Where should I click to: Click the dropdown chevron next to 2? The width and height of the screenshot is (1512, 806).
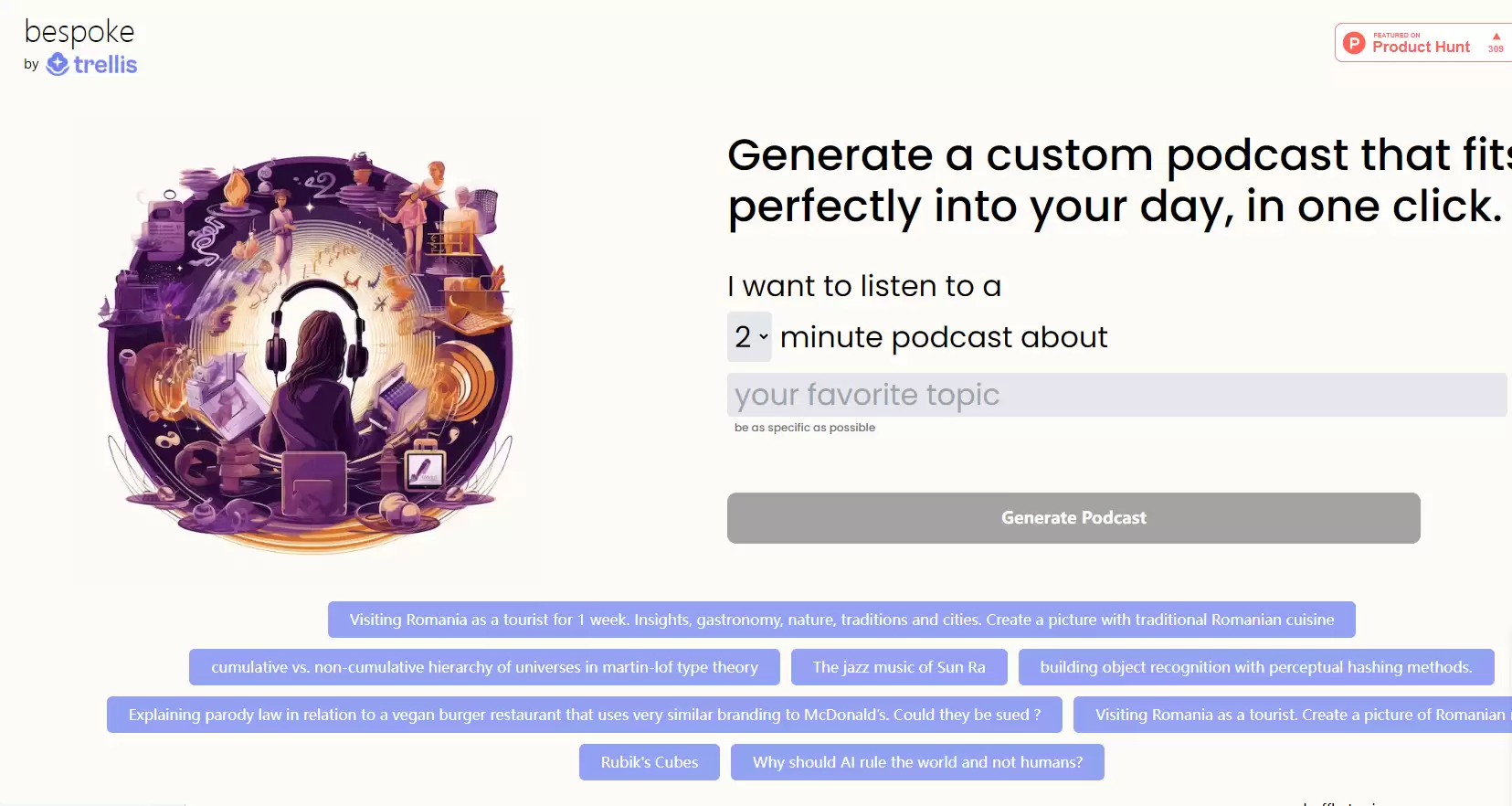(x=764, y=336)
